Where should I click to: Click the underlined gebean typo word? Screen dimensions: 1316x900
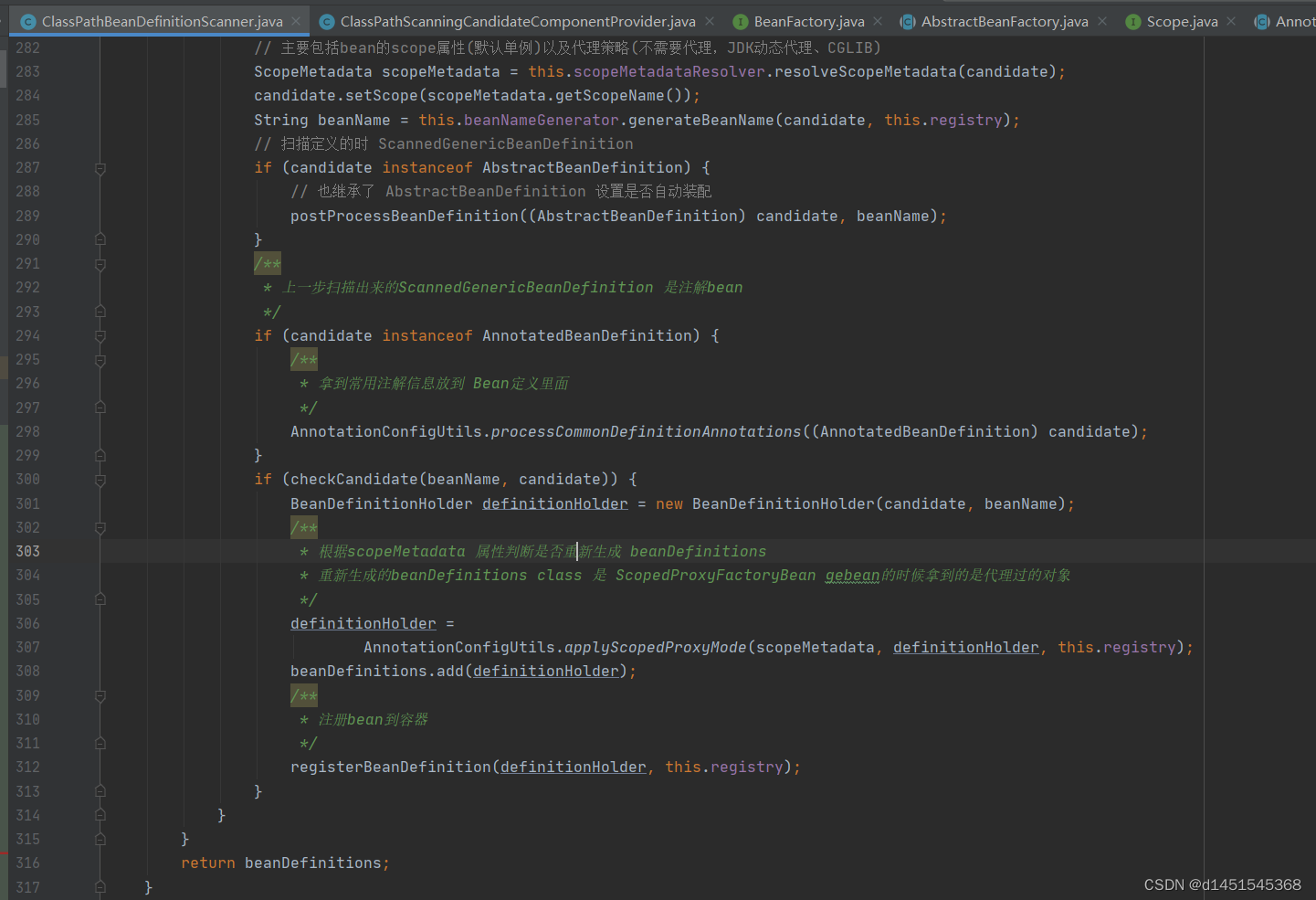pyautogui.click(x=853, y=575)
